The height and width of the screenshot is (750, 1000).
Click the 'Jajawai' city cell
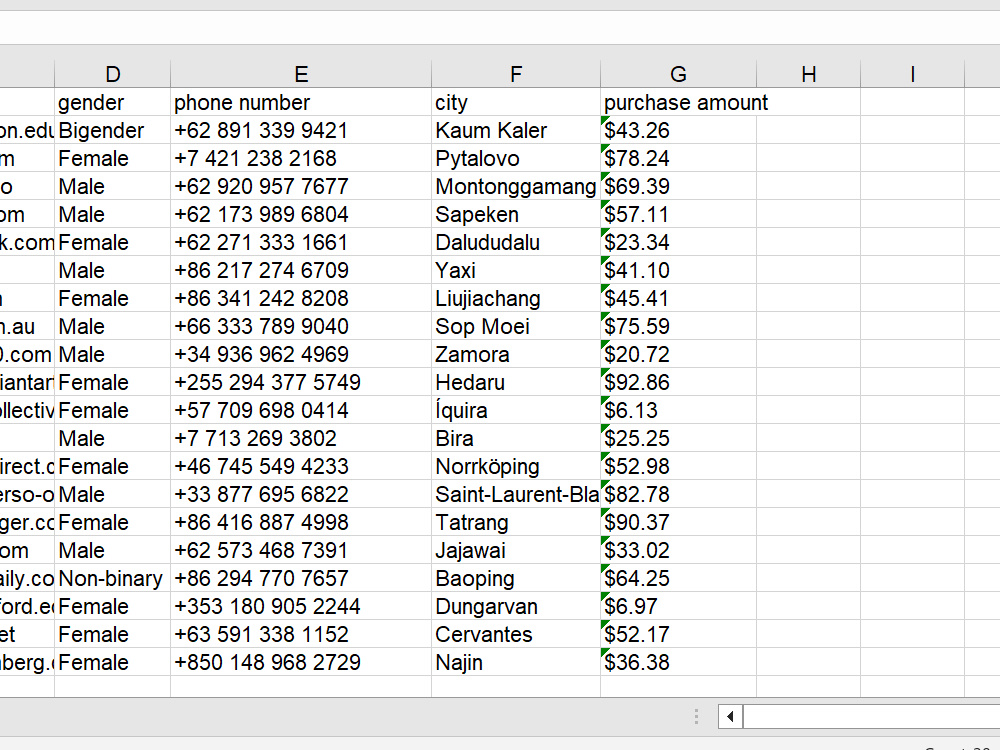point(516,550)
